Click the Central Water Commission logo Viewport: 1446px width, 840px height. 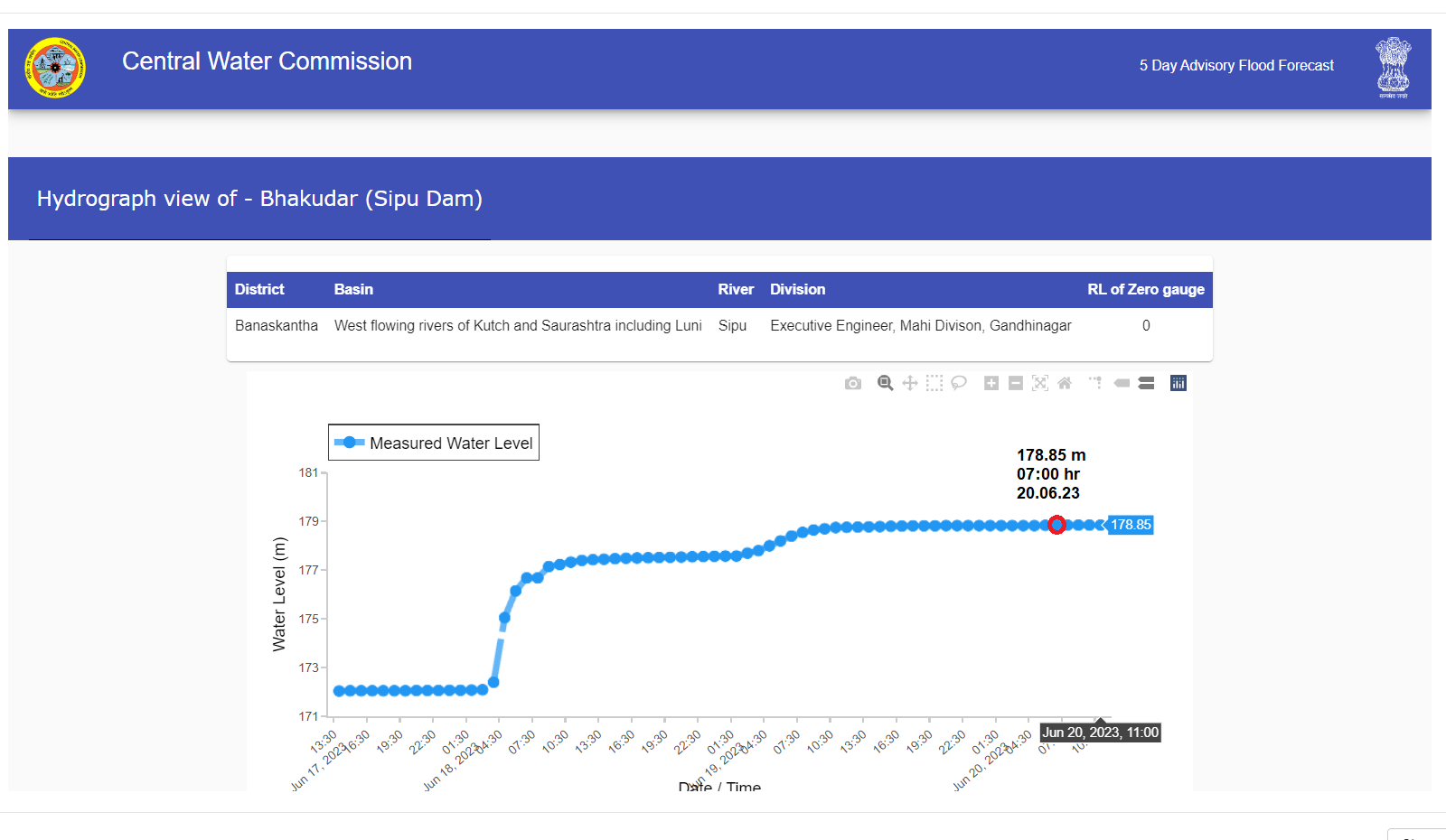point(55,68)
